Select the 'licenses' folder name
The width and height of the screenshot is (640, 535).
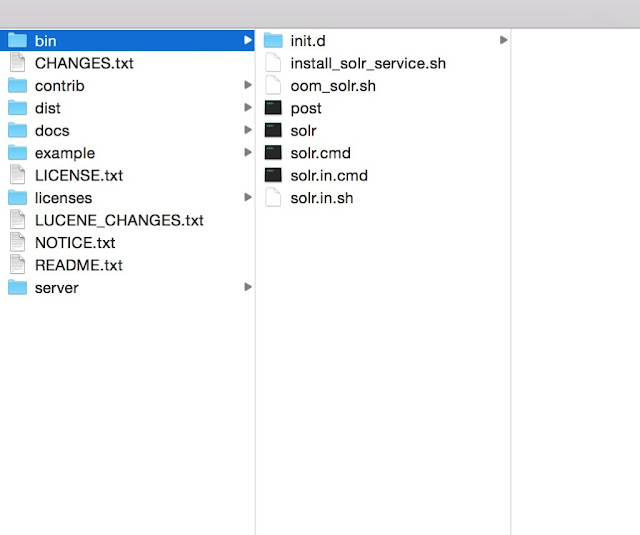63,198
